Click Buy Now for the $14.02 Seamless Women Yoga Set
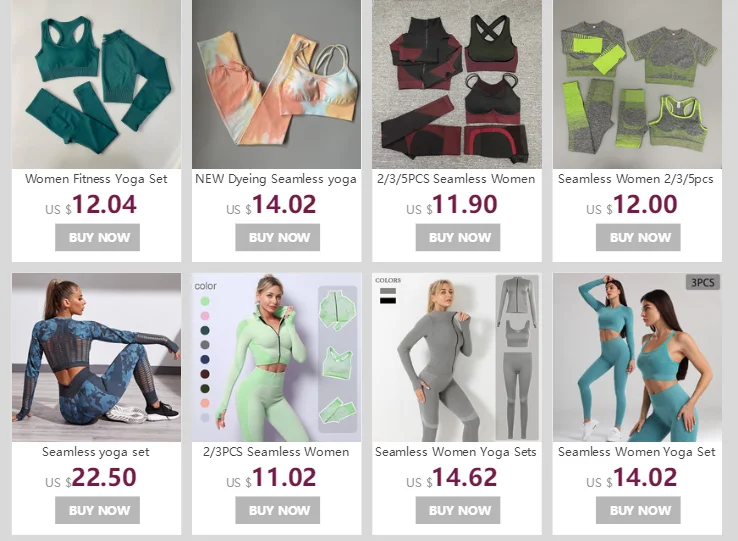Screen dimensions: 738x541 pyautogui.click(x=638, y=510)
